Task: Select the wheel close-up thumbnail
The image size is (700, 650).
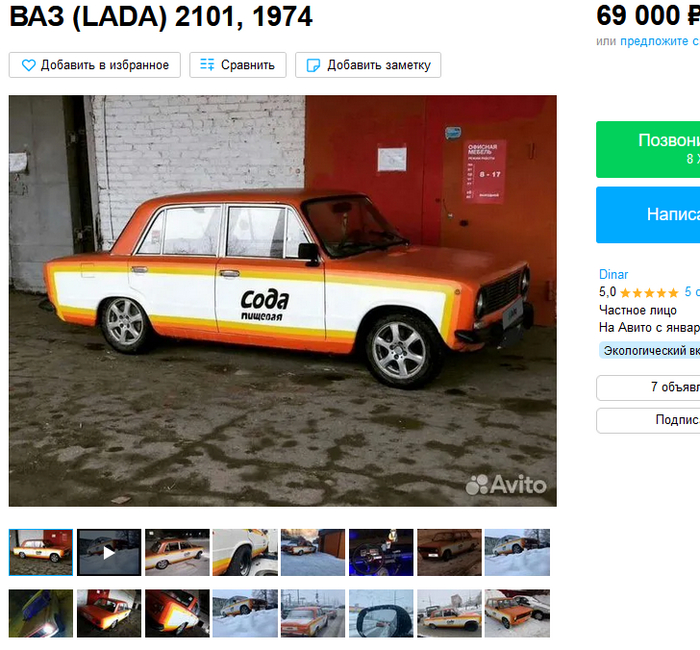Action: pos(245,553)
